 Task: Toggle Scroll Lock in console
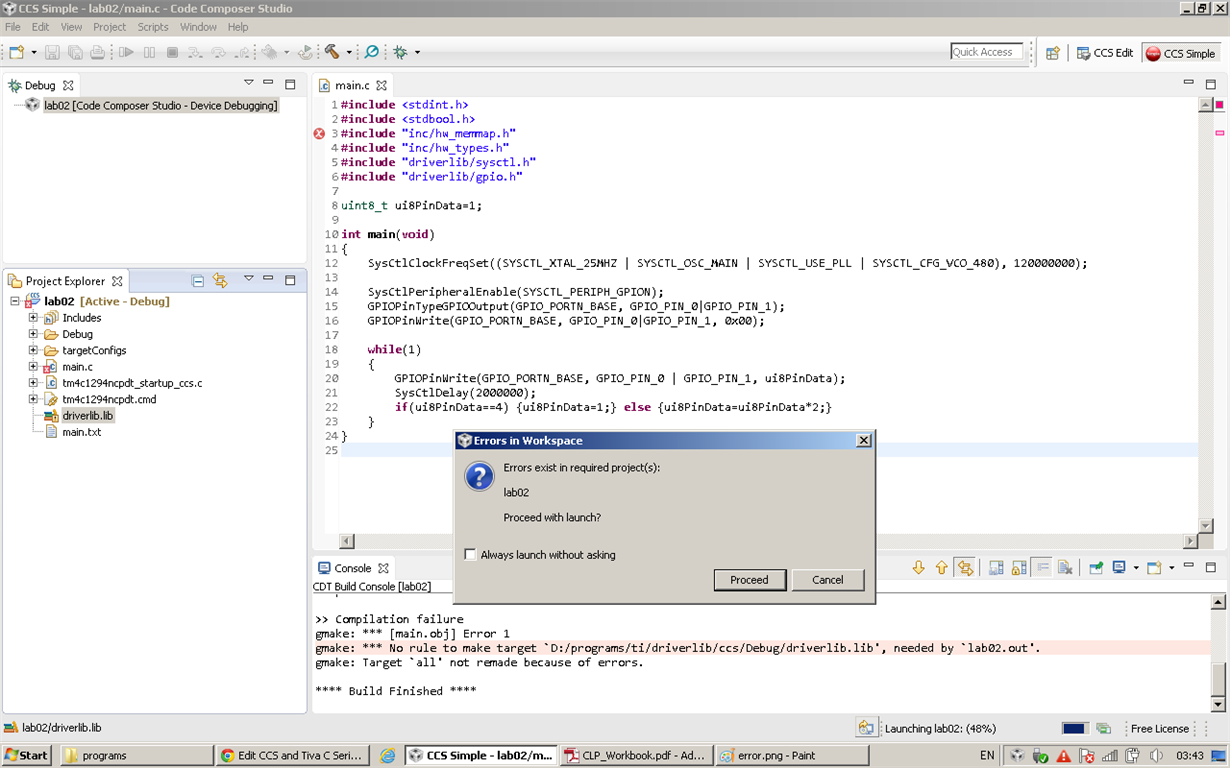(x=1019, y=568)
